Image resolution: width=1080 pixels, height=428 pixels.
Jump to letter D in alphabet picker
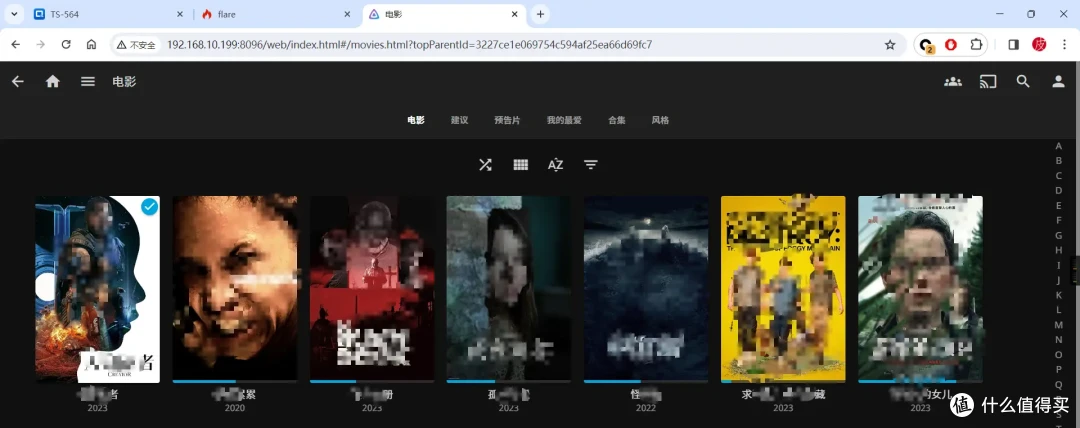[x=1059, y=190]
